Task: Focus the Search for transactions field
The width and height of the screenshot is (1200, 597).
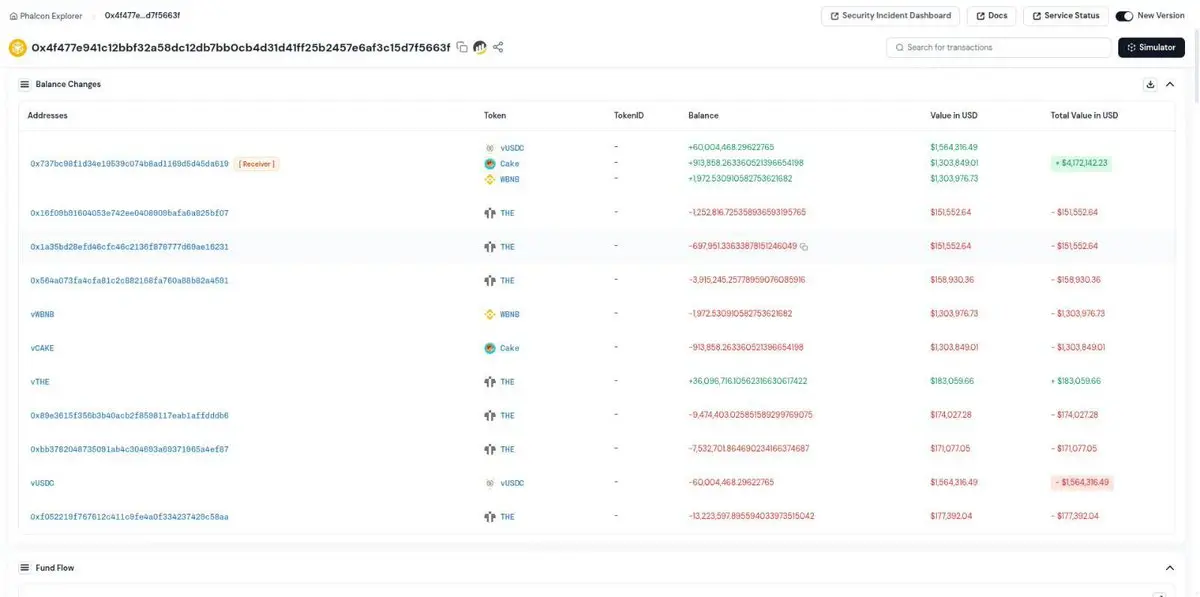Action: 999,47
